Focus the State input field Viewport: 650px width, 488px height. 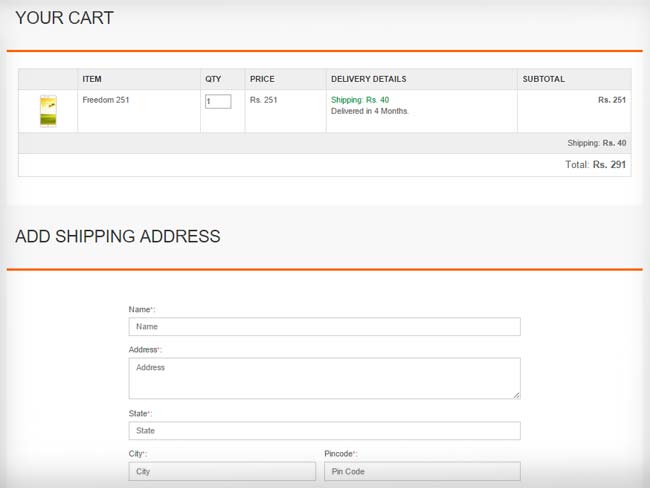324,431
